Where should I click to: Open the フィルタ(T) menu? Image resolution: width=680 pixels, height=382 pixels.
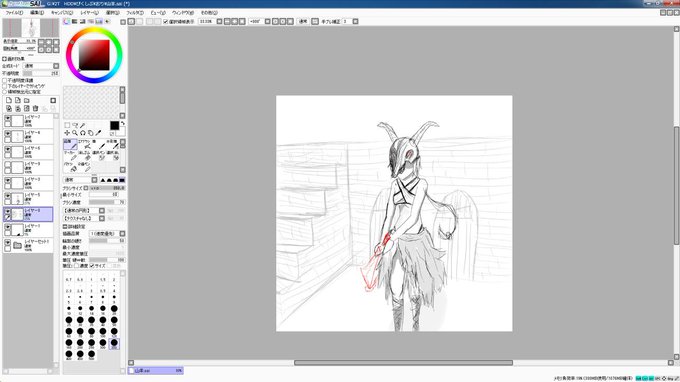click(135, 13)
